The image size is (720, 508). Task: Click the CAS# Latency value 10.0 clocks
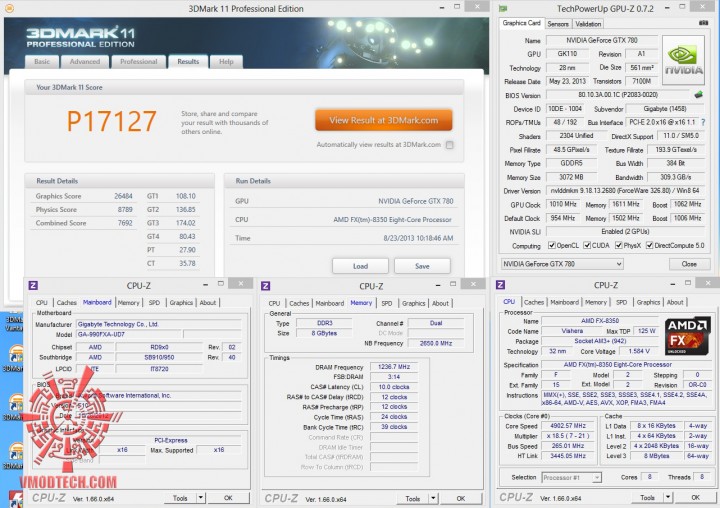click(x=394, y=387)
